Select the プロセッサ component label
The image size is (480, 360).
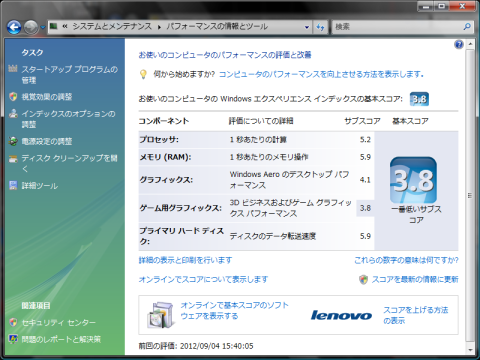click(x=159, y=139)
